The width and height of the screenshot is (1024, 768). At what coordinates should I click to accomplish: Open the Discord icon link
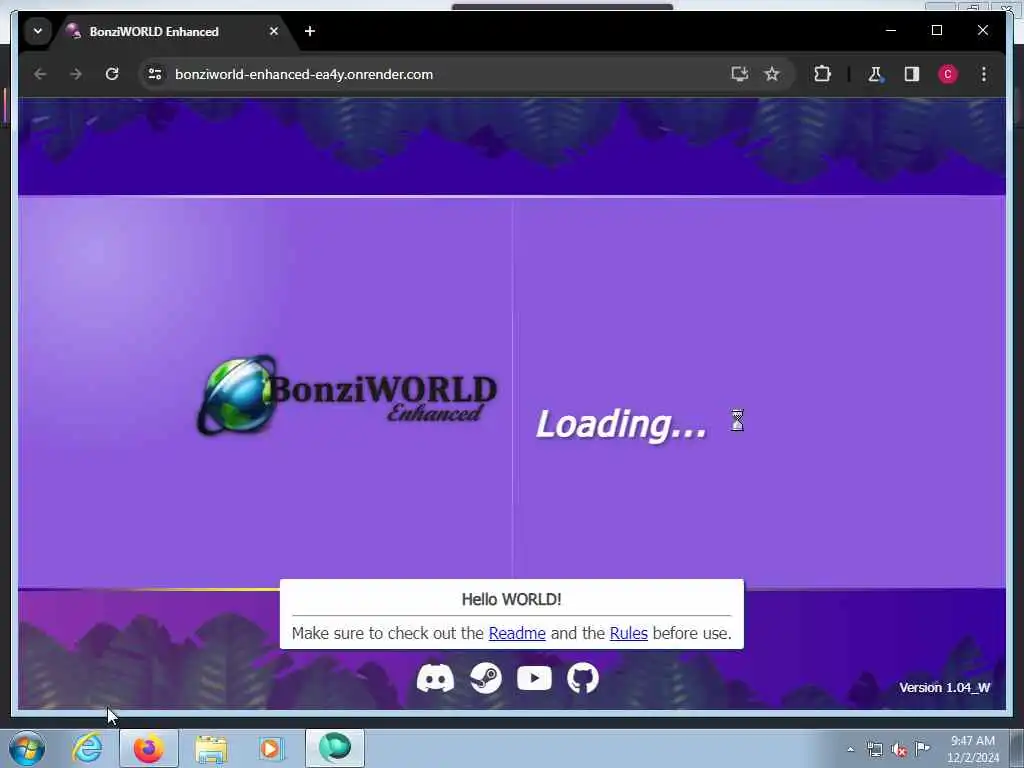(x=435, y=679)
